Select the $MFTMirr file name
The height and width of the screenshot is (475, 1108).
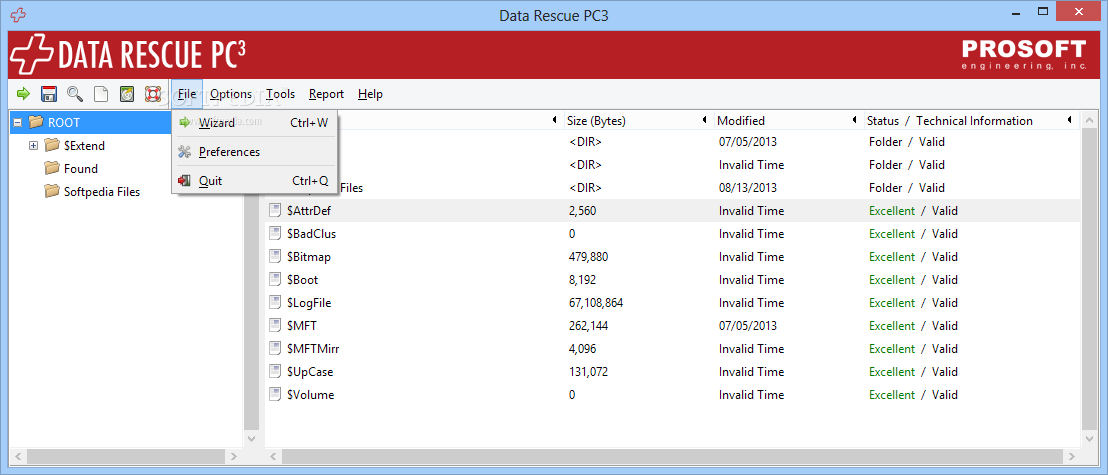point(314,348)
